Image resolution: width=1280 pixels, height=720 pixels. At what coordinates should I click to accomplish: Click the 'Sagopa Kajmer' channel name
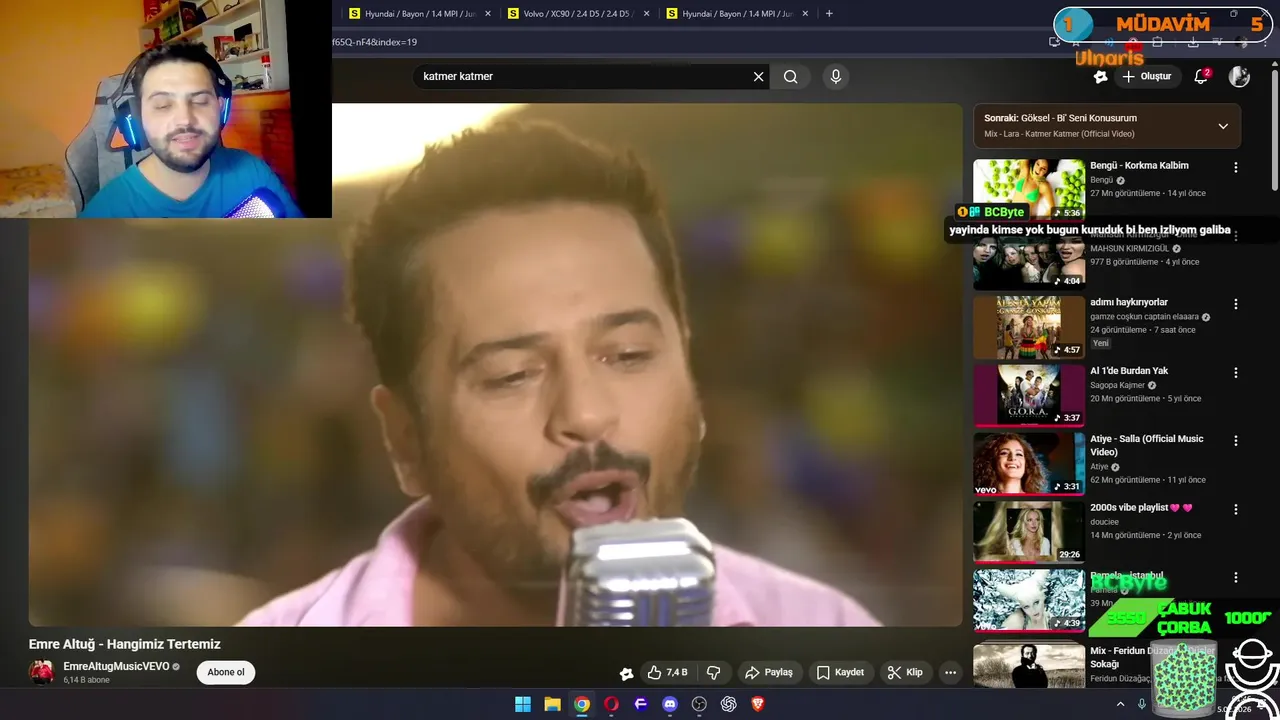pyautogui.click(x=1117, y=385)
